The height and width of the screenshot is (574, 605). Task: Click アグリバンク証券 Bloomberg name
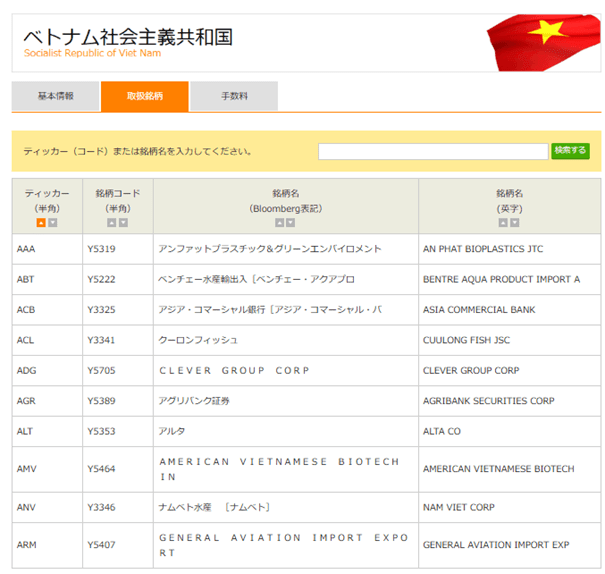tap(194, 401)
